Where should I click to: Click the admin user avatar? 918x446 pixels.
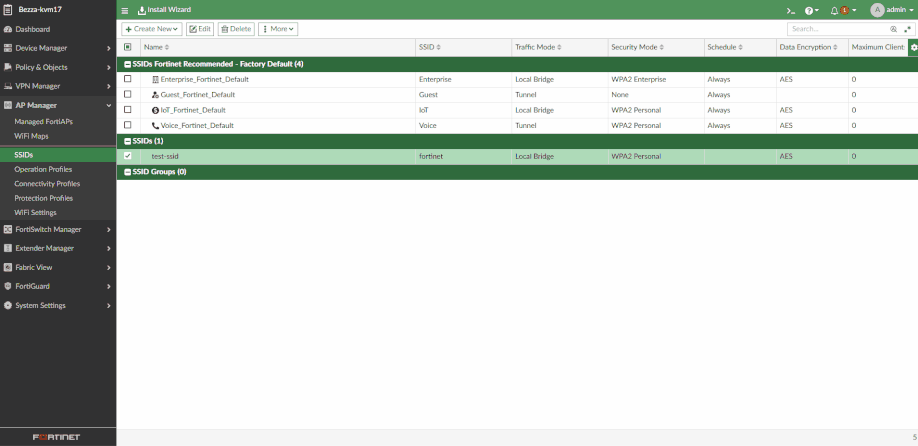(x=877, y=10)
